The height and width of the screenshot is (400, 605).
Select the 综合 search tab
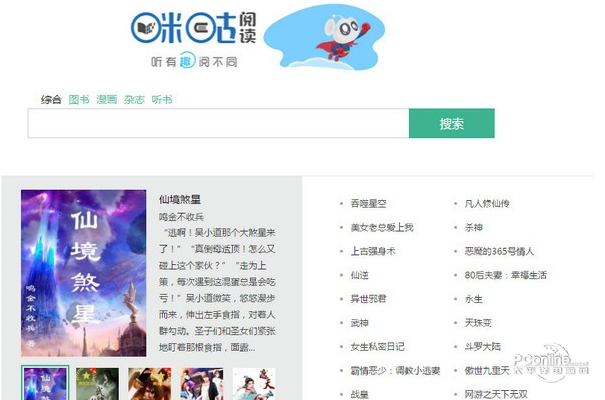coord(51,100)
